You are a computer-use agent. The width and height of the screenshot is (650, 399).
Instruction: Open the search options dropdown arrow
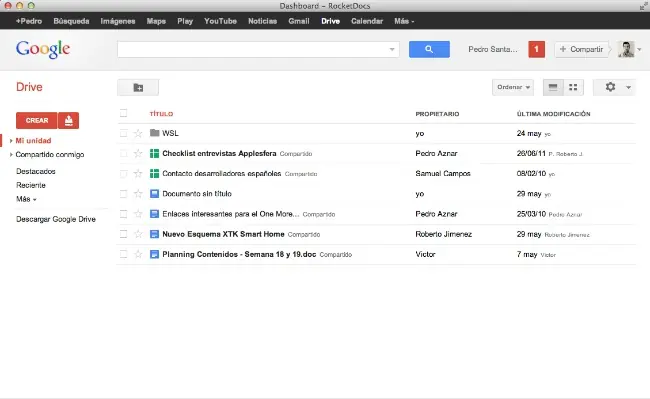[392, 49]
